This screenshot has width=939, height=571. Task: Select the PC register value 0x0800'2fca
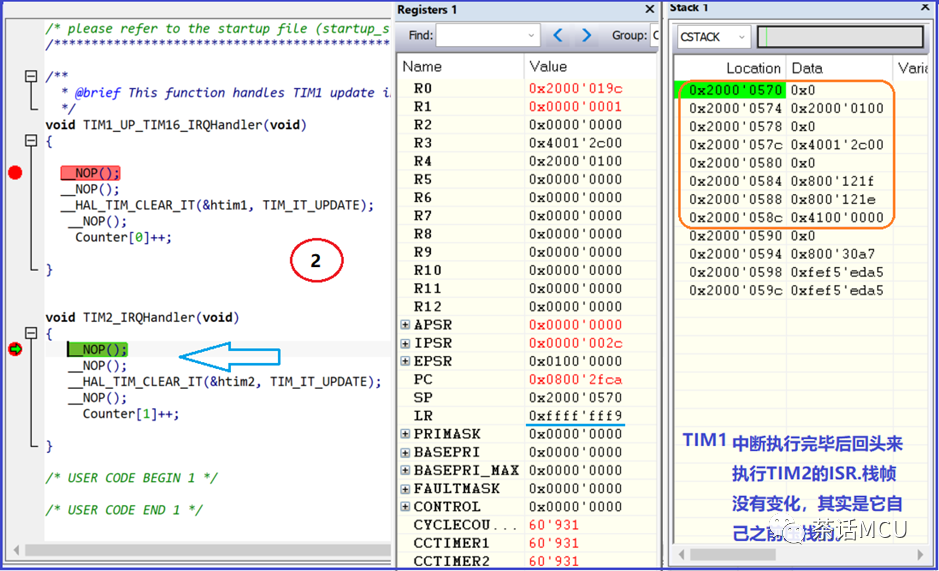click(x=575, y=380)
